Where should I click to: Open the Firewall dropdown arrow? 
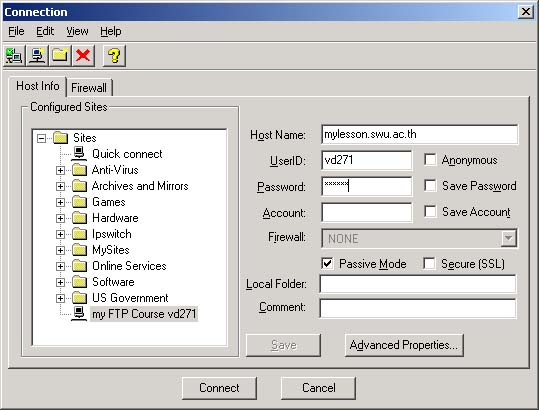[x=509, y=238]
